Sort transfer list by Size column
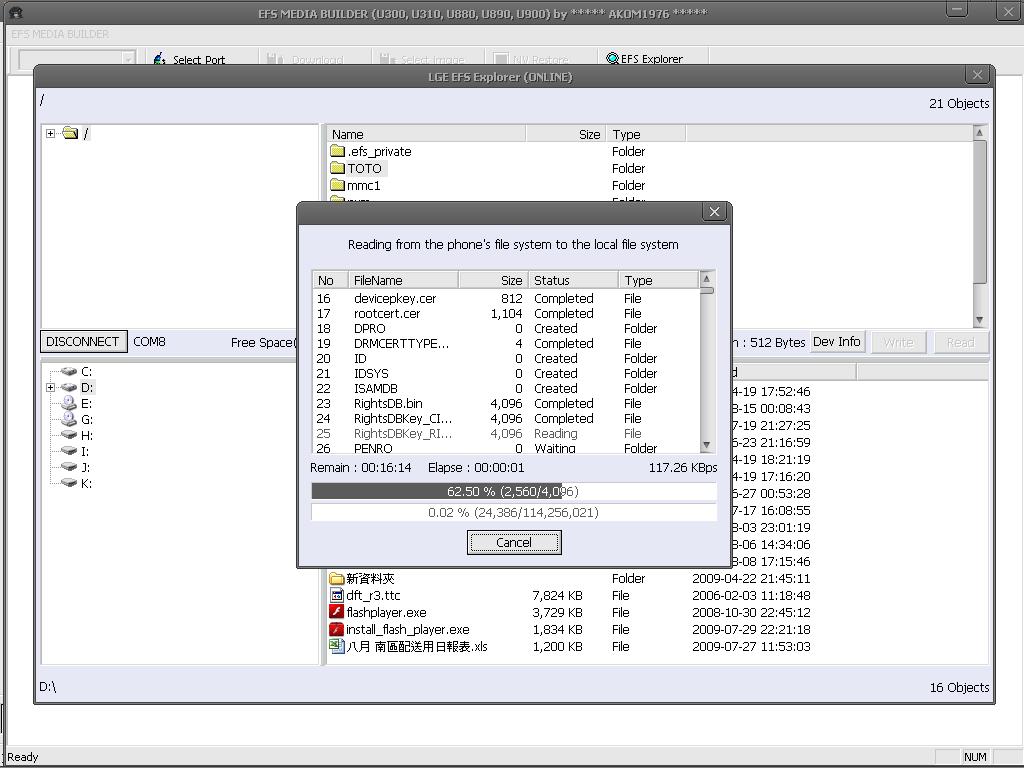The image size is (1024, 768). (493, 280)
